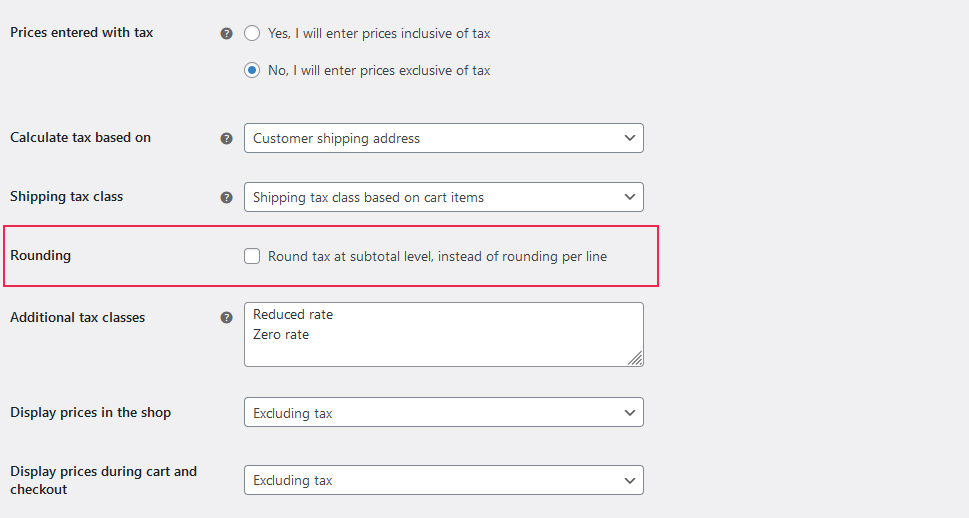Click help icon for Calculate tax based on
The width and height of the screenshot is (969, 518).
pos(226,138)
